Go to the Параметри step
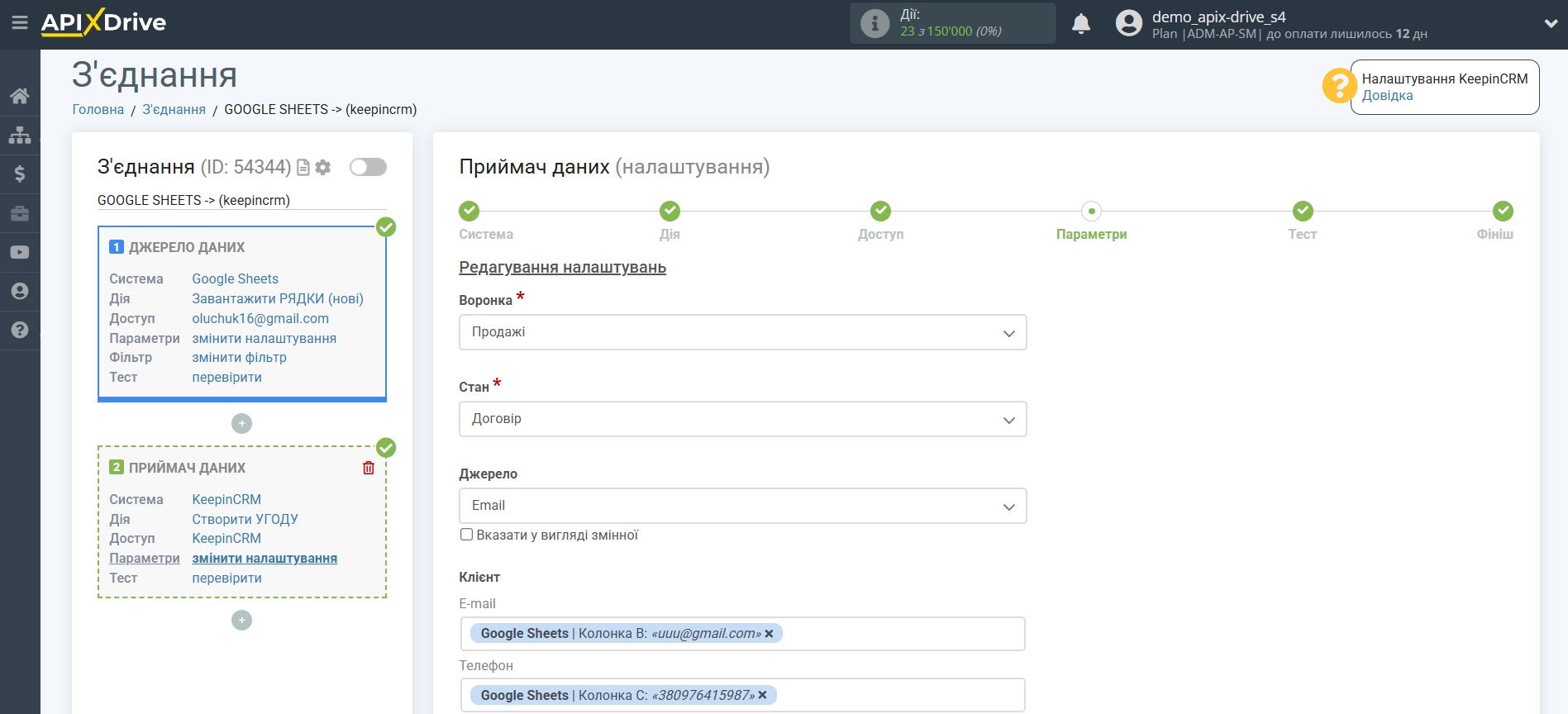The image size is (1568, 714). coord(1091,211)
